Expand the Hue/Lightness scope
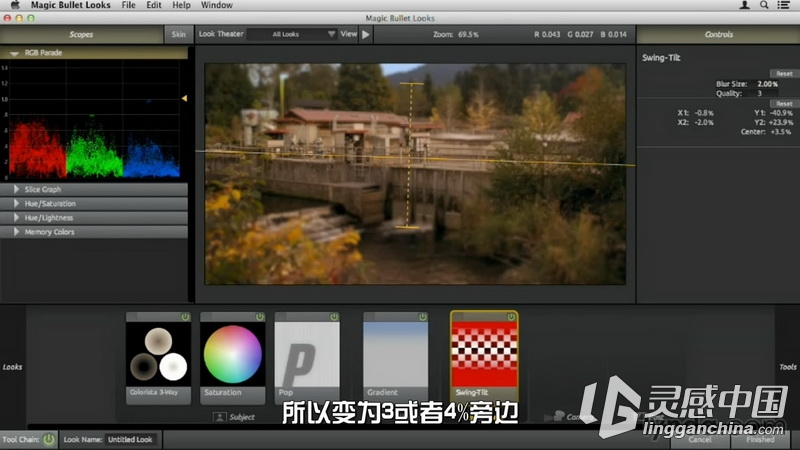Image resolution: width=800 pixels, height=450 pixels. (16, 218)
